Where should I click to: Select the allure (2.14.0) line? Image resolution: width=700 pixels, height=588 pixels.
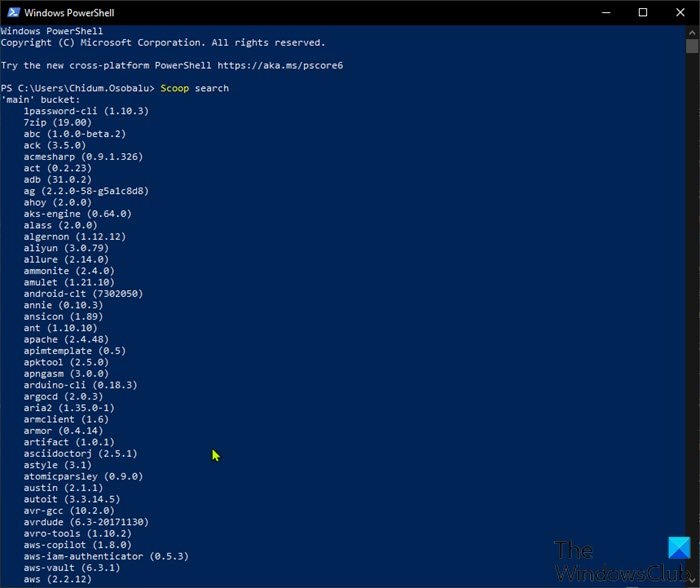(x=66, y=260)
